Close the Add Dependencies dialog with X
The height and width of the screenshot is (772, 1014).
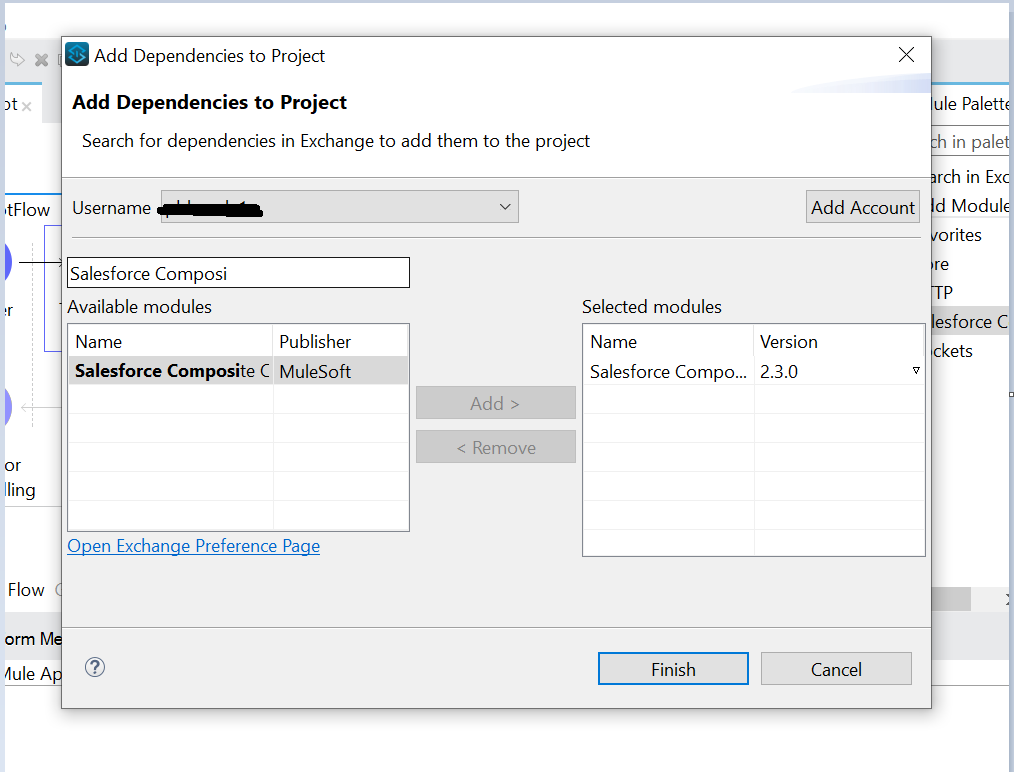point(906,55)
